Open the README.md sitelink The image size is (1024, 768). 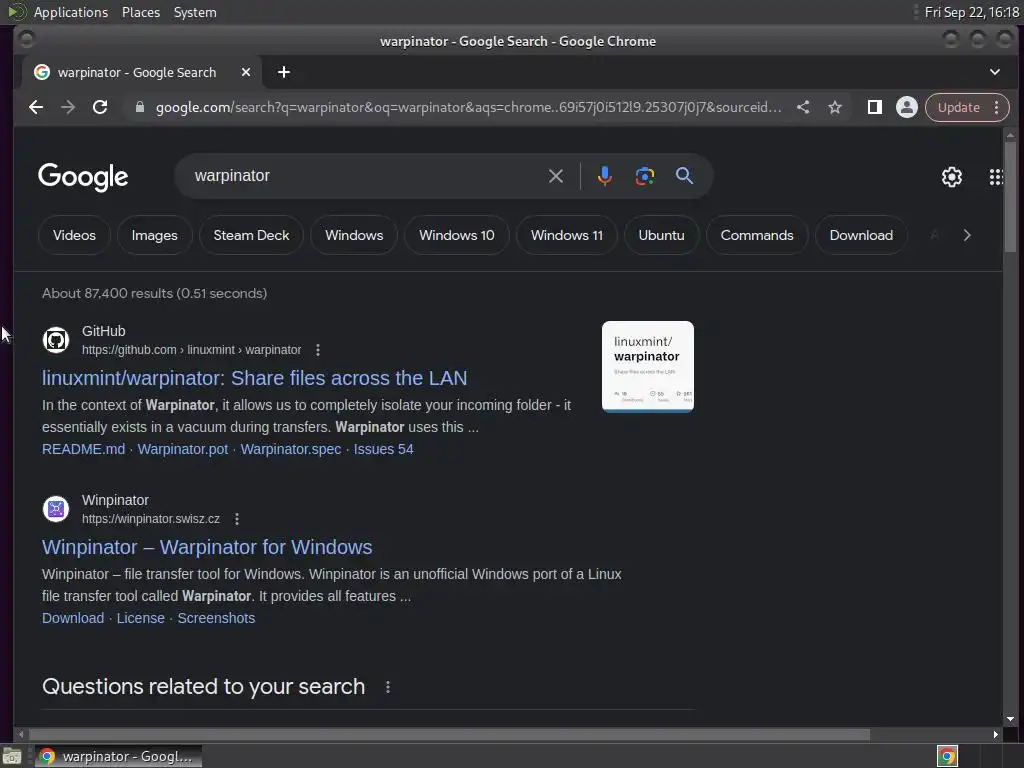tap(84, 449)
